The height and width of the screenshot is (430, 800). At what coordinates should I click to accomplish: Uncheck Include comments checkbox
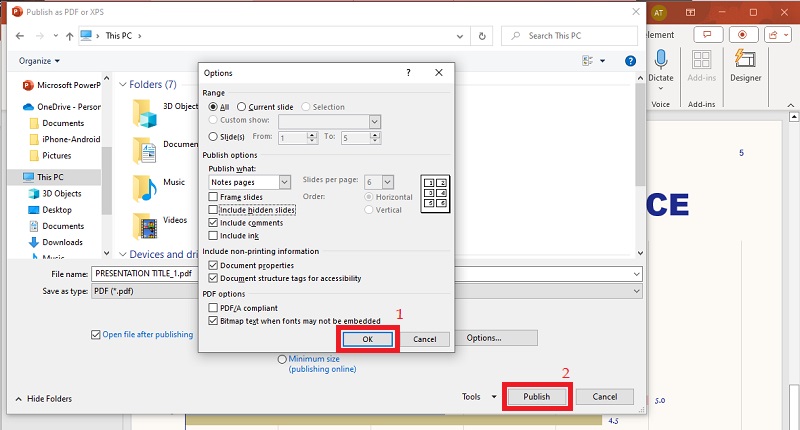click(213, 223)
